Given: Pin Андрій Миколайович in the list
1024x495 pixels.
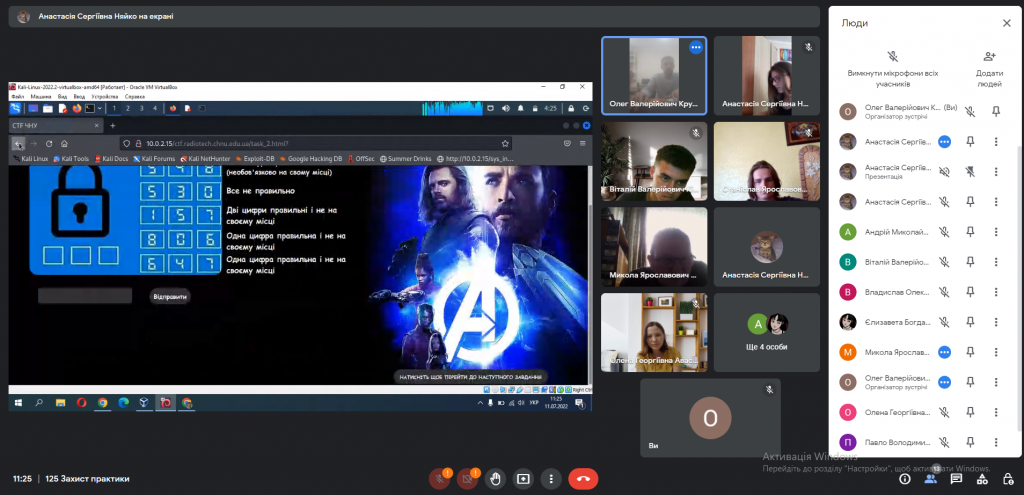Looking at the screenshot, I should tap(970, 232).
